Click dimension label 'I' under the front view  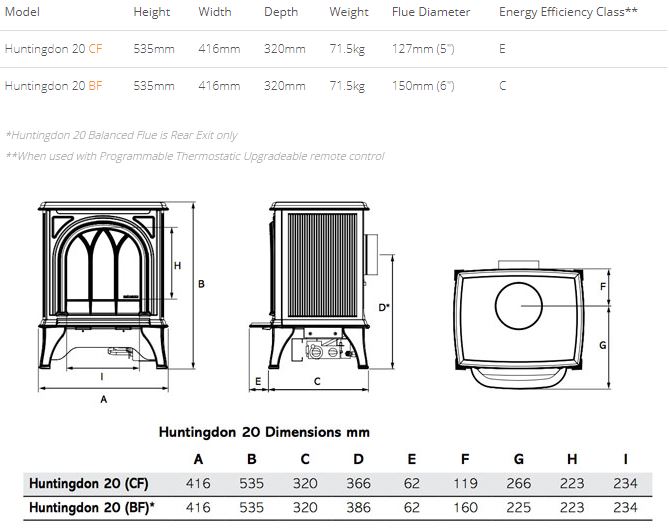click(102, 376)
